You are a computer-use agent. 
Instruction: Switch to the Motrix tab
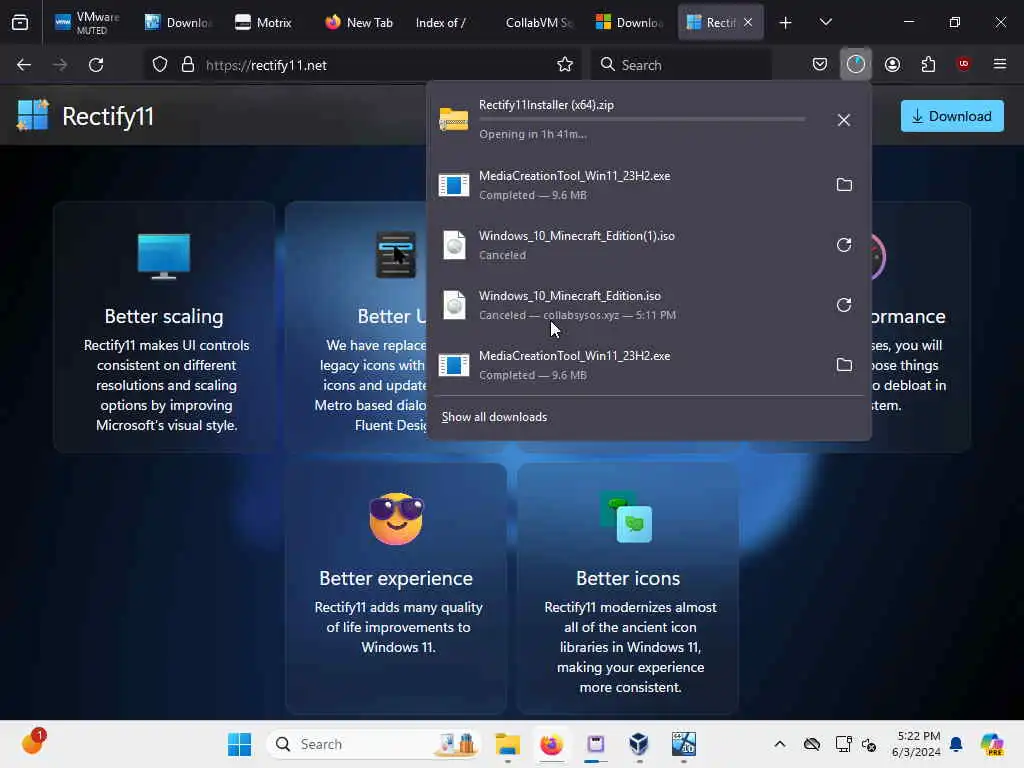point(264,22)
